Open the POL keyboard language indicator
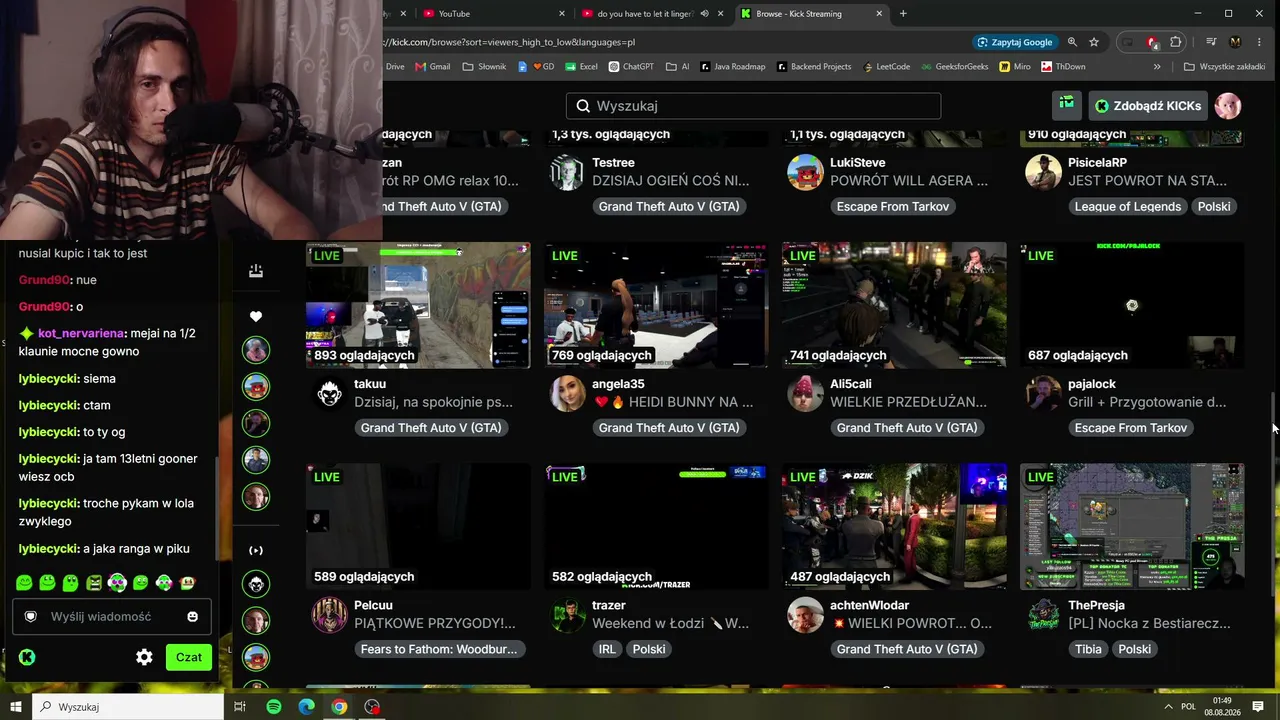Screen dimensions: 1280x720 [x=1188, y=707]
